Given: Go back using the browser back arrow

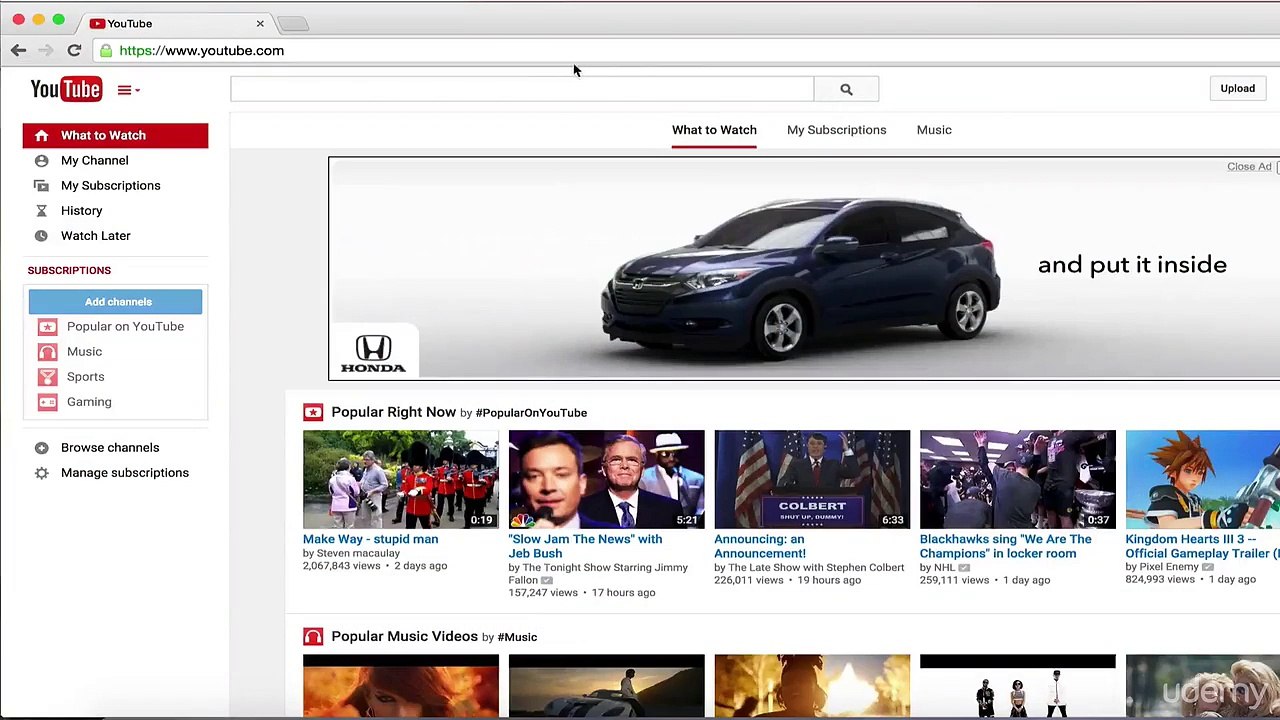Looking at the screenshot, I should (x=18, y=50).
